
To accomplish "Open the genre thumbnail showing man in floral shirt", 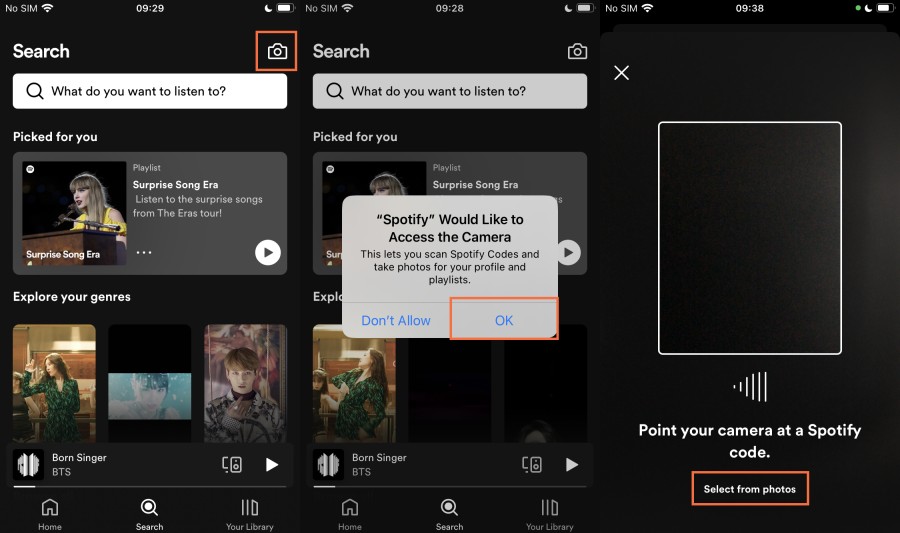I will [245, 383].
